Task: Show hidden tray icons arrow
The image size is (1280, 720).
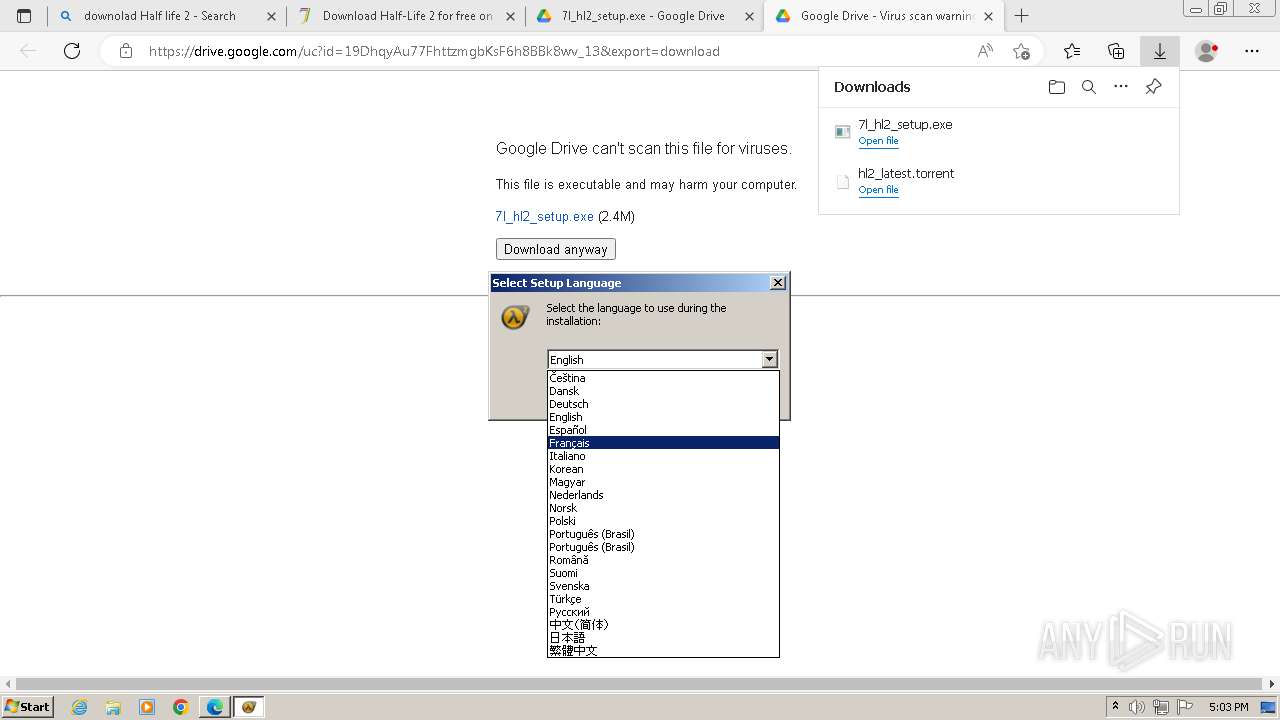Action: coord(1115,707)
